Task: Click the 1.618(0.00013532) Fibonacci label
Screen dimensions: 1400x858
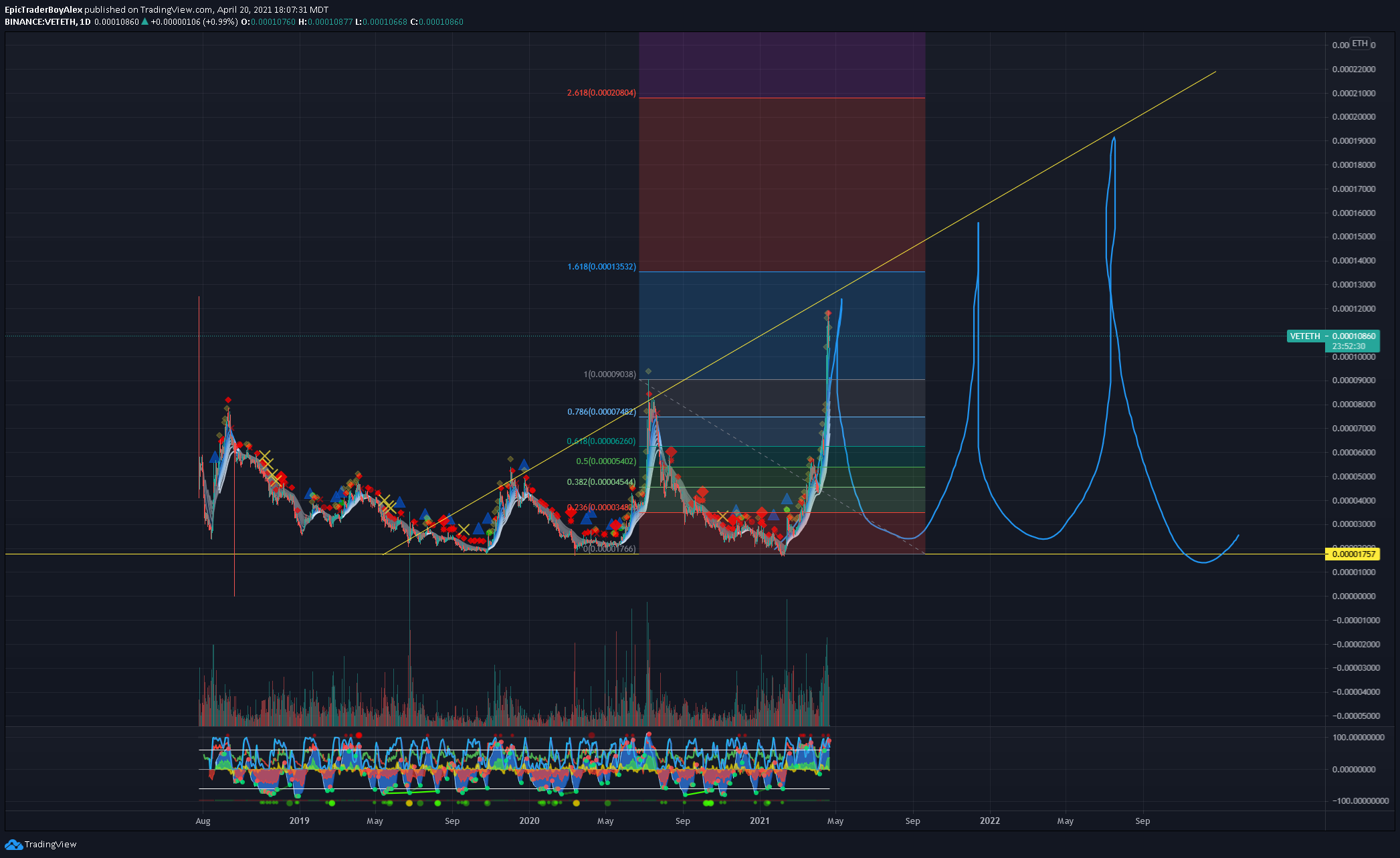Action: click(601, 267)
